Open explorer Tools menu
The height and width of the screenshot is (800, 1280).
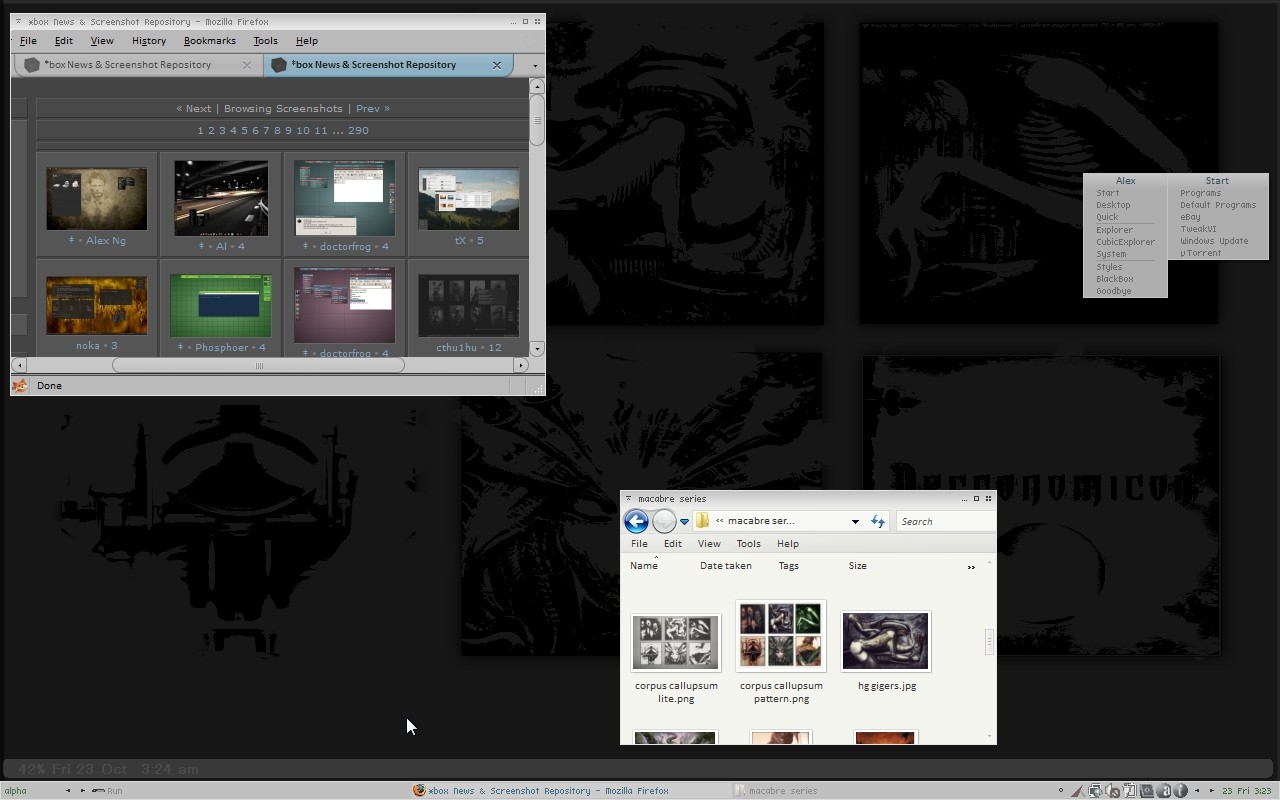(x=749, y=544)
